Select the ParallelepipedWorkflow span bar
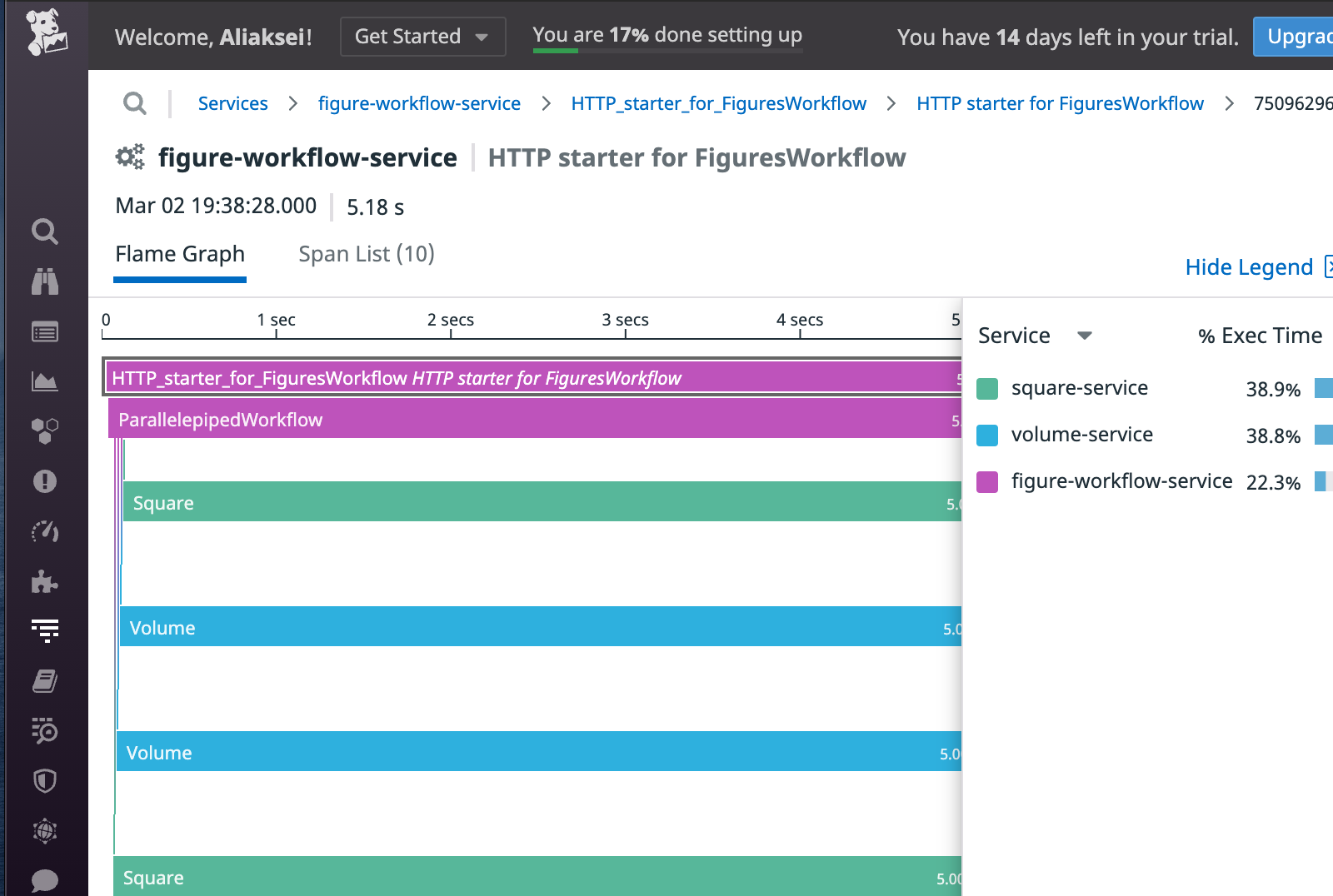The image size is (1333, 896). (533, 419)
